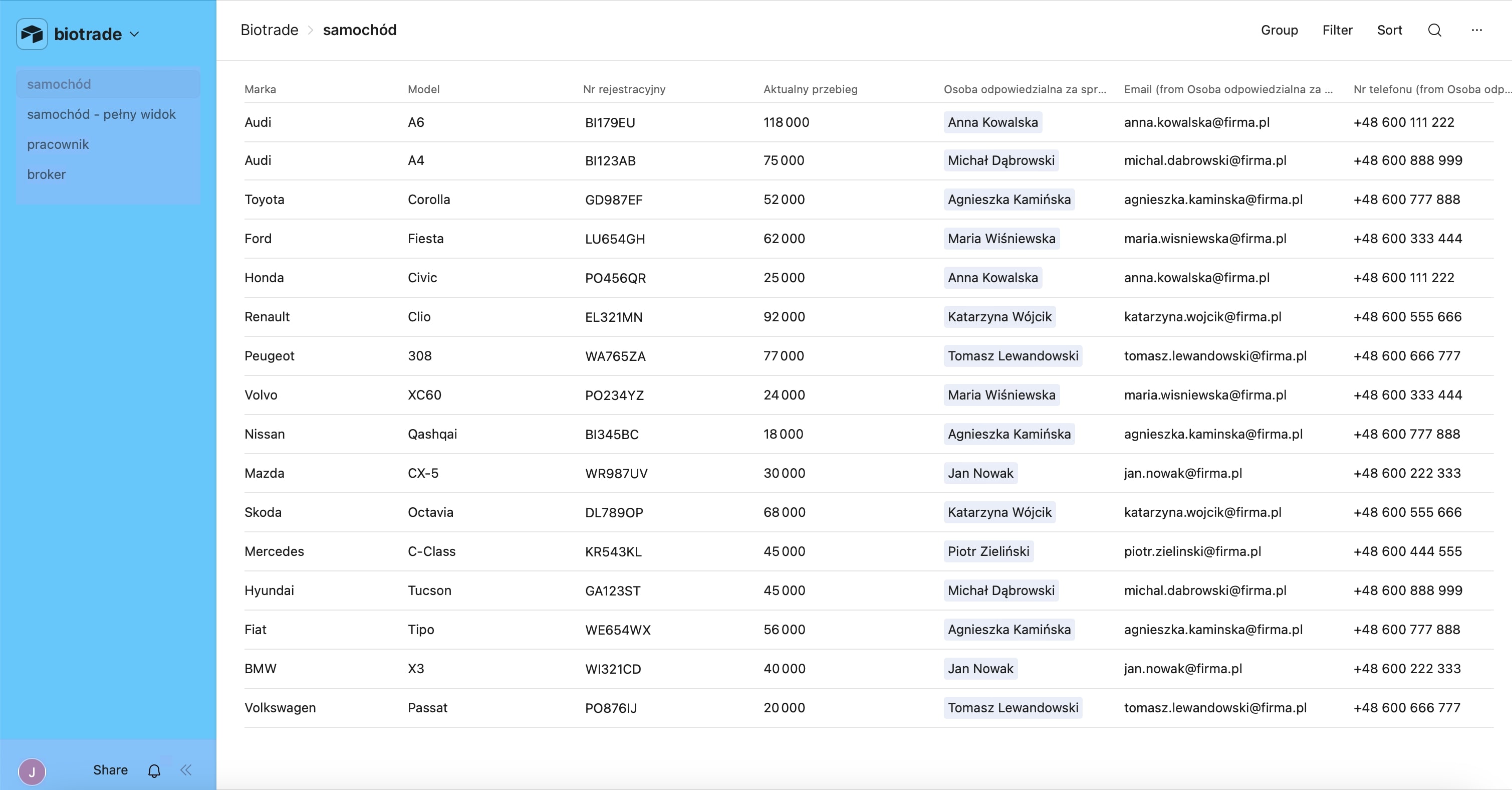Open notifications bell icon

click(154, 770)
